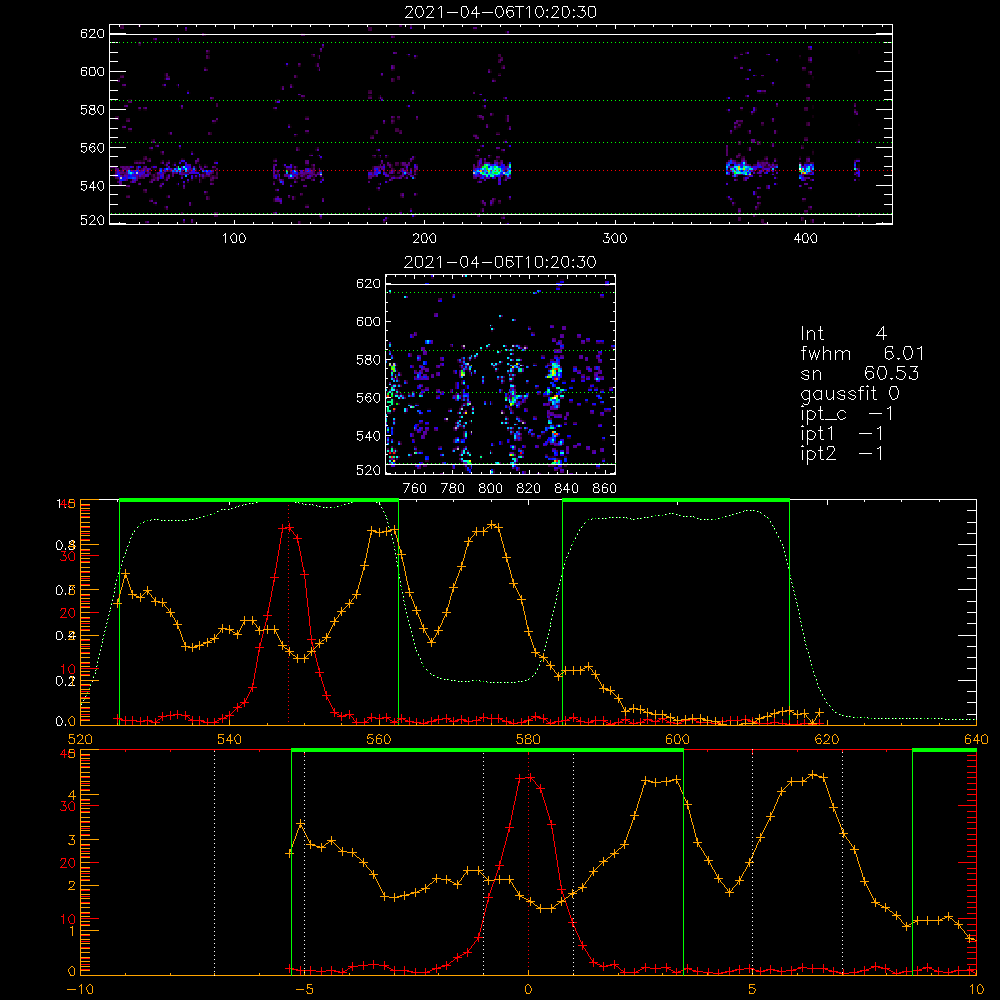Click the bright emission blob near x=235 in top image
Screen dimensions: 1000x1000
click(492, 170)
